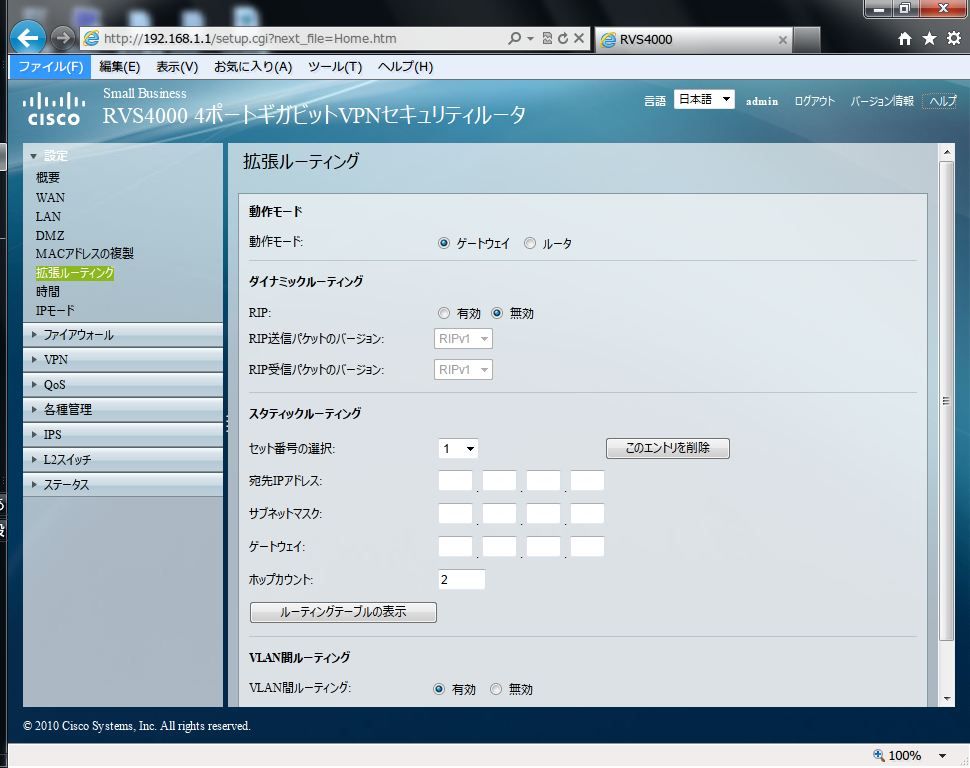Click the browser forward arrow button
Viewport: 970px width, 768px height.
(x=62, y=38)
